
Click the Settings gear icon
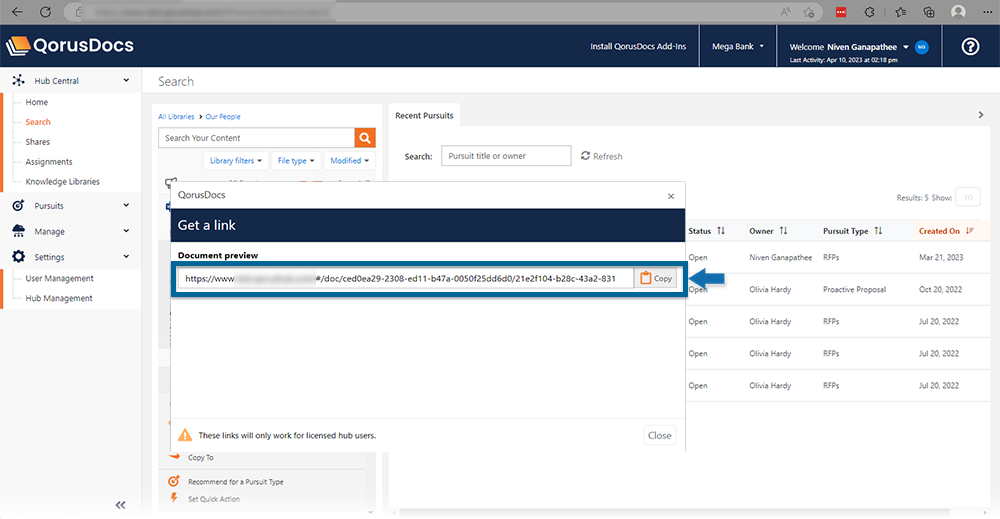pyautogui.click(x=18, y=256)
